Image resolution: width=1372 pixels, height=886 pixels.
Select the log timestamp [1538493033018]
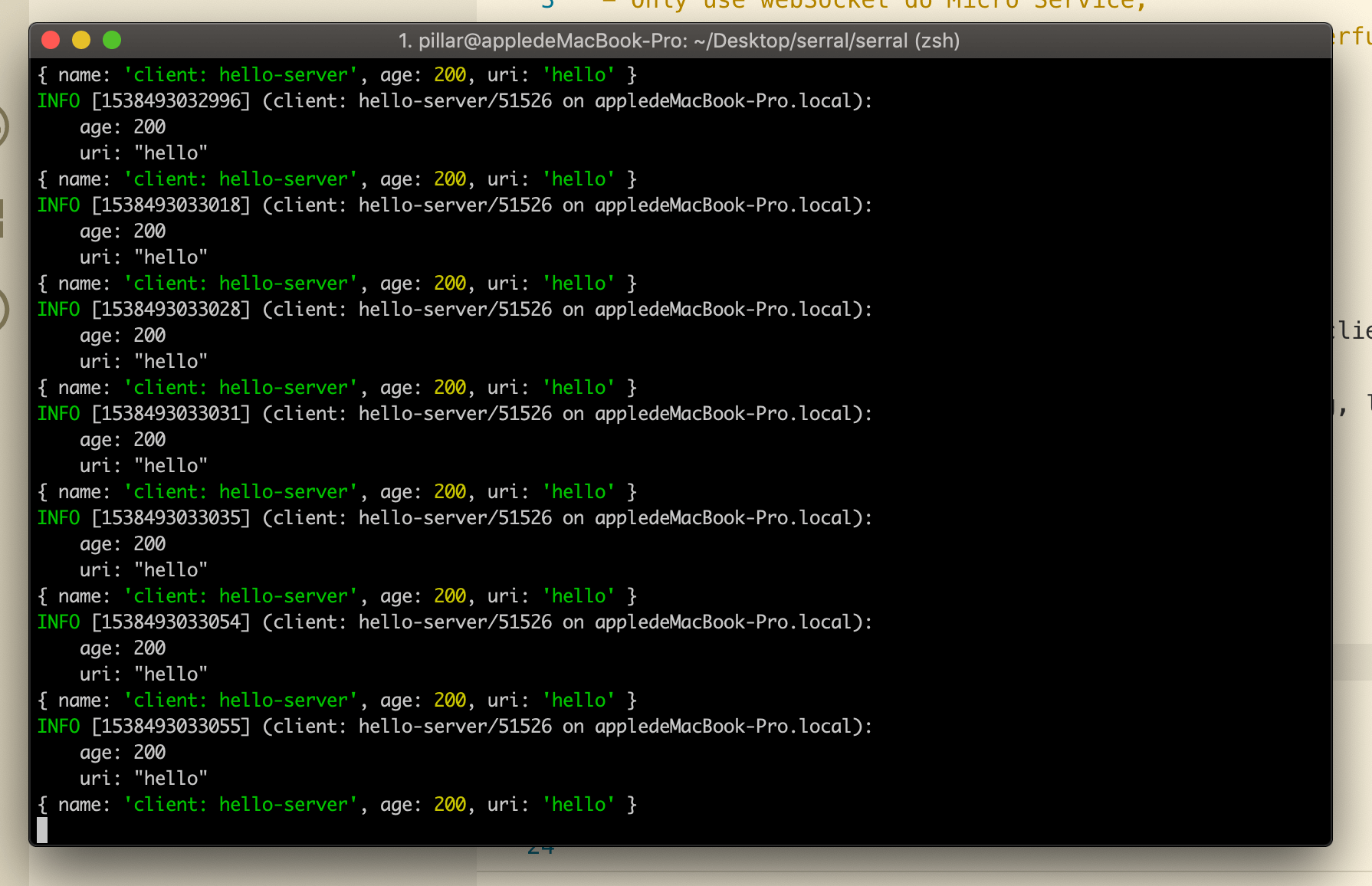click(x=171, y=205)
